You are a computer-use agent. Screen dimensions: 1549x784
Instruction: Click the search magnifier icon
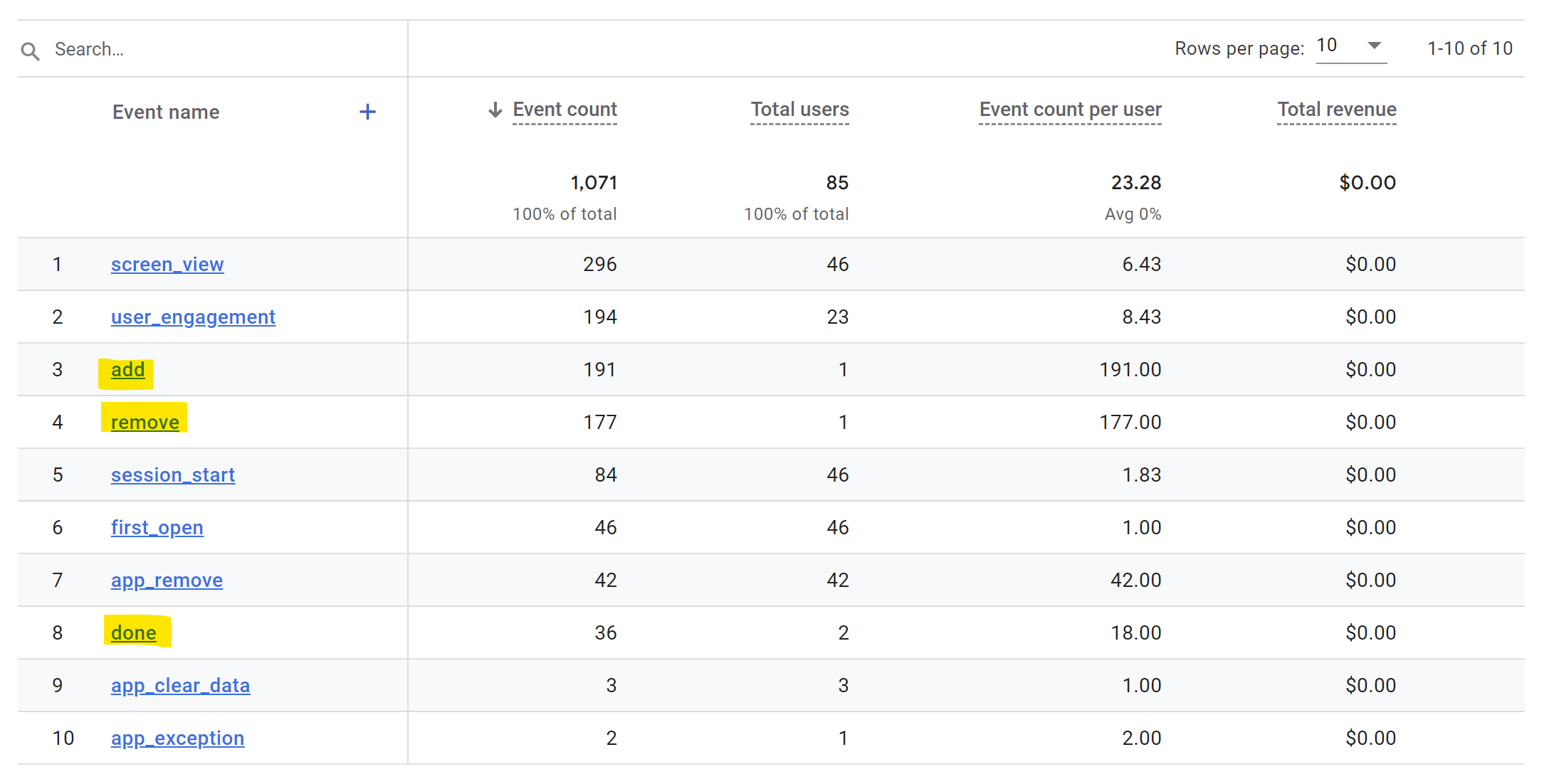pyautogui.click(x=30, y=51)
